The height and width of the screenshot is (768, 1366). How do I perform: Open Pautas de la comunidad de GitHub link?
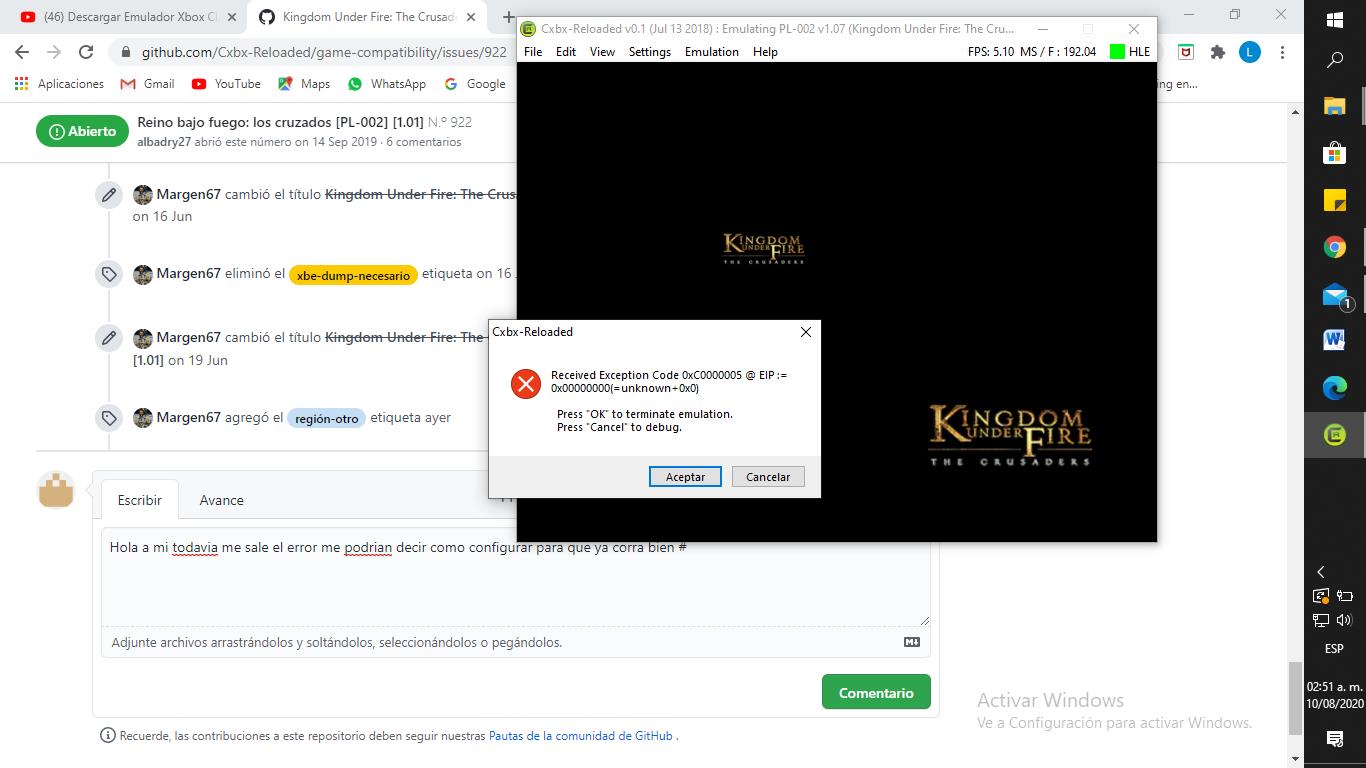[581, 736]
